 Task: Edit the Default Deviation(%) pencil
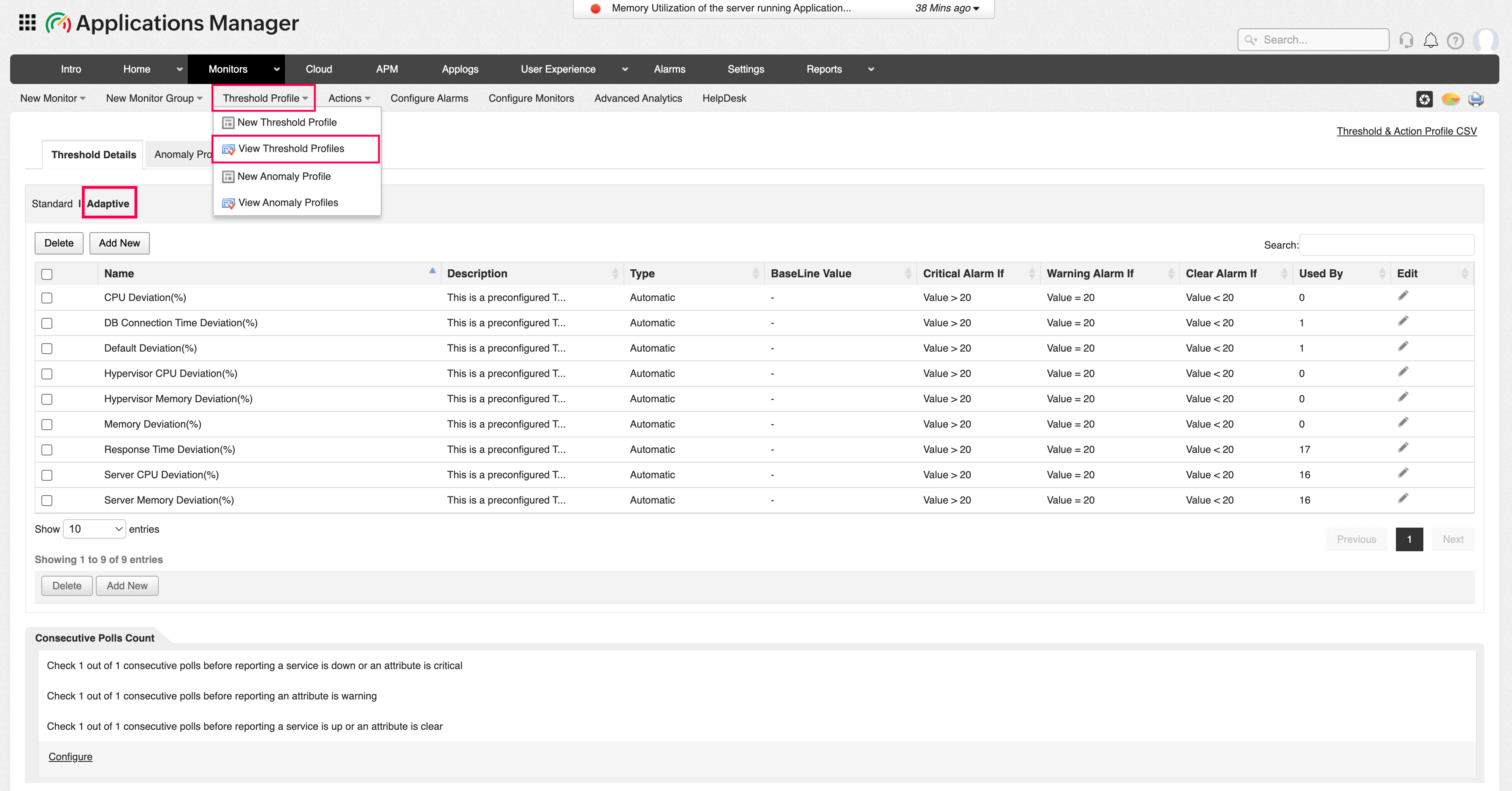1403,346
